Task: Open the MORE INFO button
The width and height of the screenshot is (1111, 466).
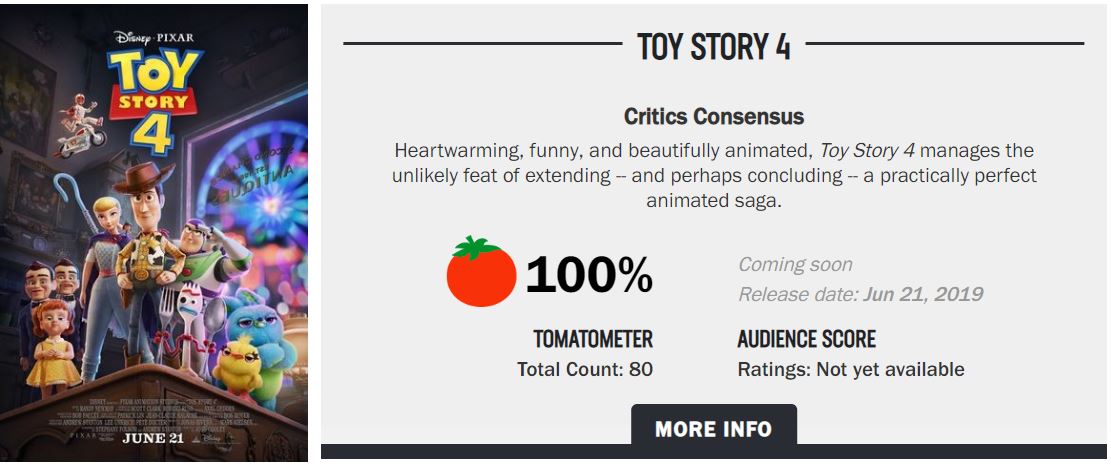Action: click(x=713, y=428)
